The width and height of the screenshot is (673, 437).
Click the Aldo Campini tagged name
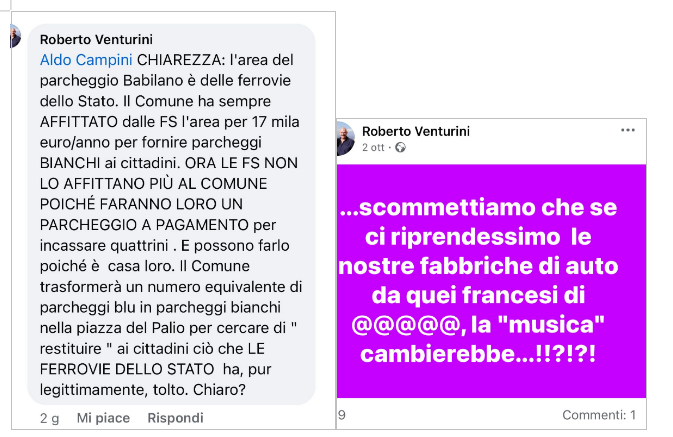pos(86,60)
